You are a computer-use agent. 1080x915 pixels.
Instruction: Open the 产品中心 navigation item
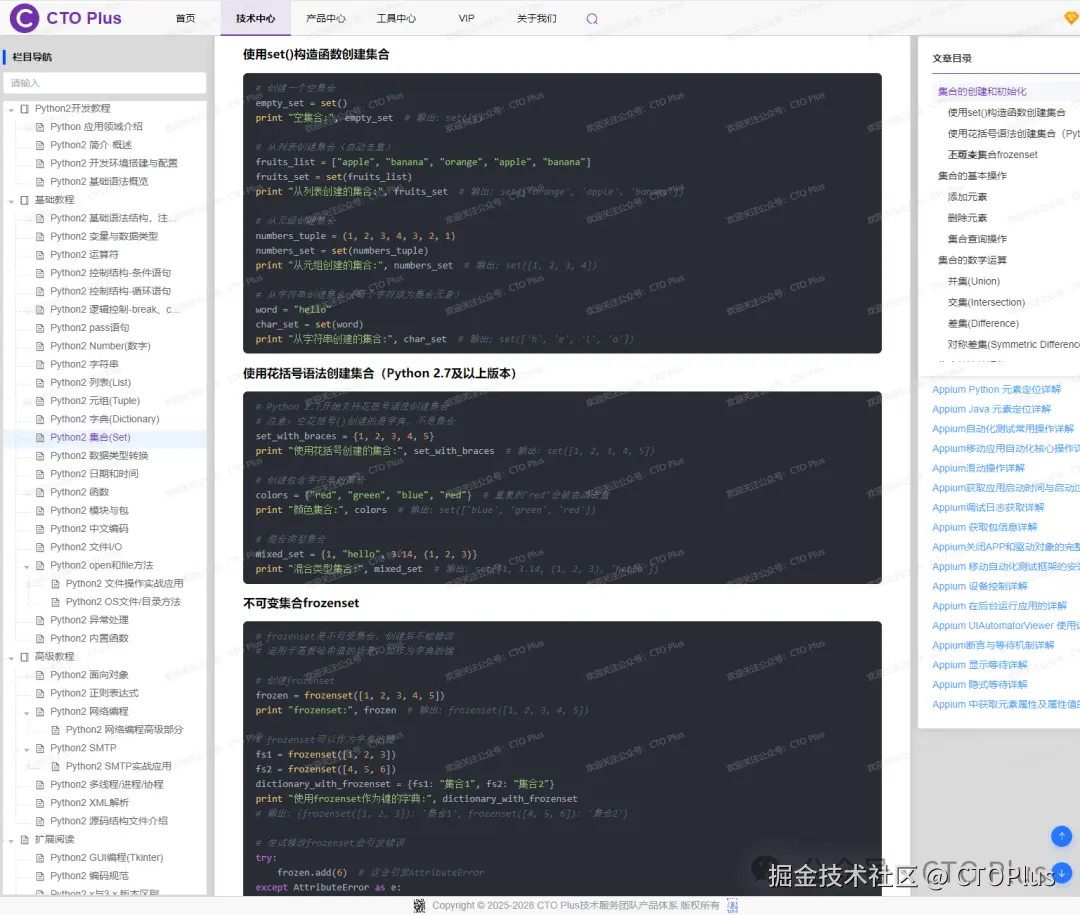[x=326, y=19]
